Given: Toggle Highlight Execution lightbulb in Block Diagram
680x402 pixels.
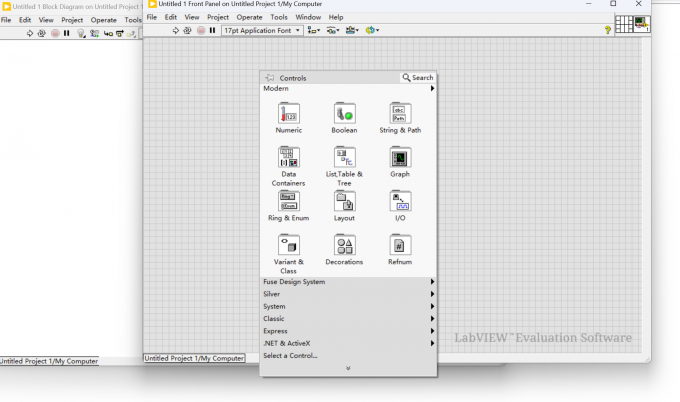Looking at the screenshot, I should [81, 33].
